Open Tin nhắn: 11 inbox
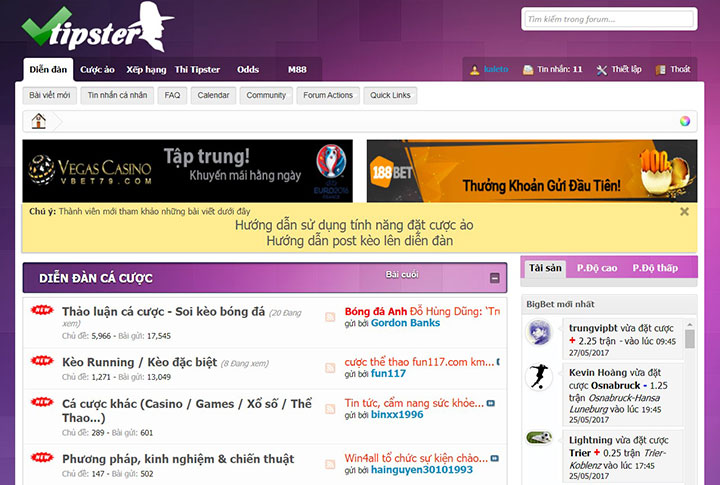Viewport: 720px width, 485px height. coord(560,69)
